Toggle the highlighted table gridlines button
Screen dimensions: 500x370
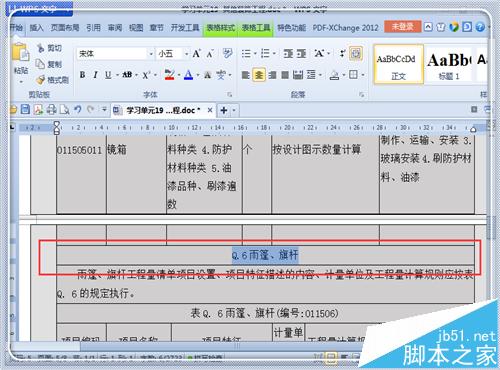click(x=356, y=54)
